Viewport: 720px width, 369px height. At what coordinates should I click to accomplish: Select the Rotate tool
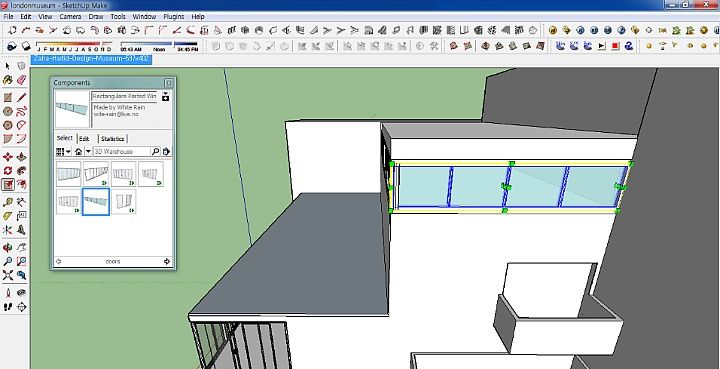(8, 171)
